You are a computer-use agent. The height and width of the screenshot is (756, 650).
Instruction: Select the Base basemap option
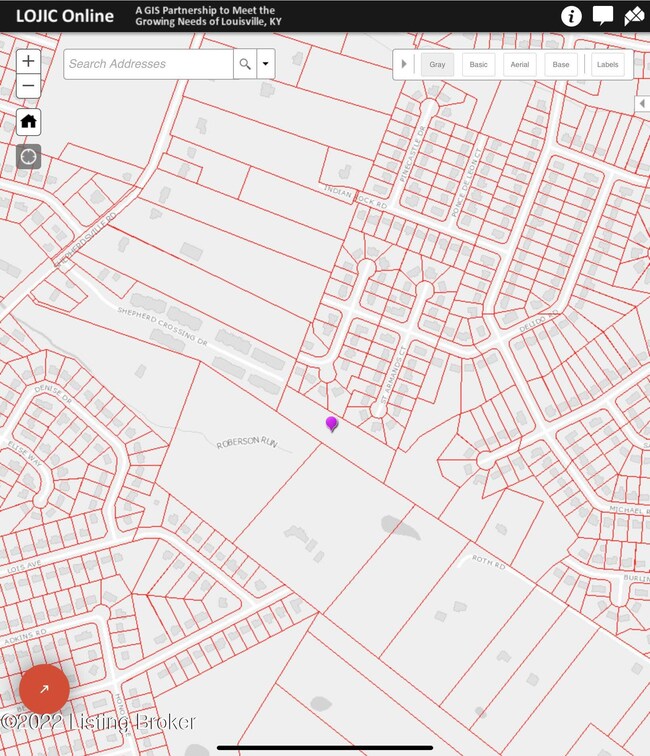[561, 65]
